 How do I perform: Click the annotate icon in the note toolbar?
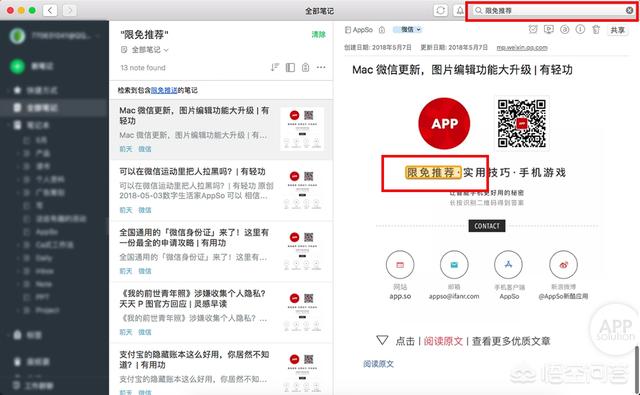point(564,29)
